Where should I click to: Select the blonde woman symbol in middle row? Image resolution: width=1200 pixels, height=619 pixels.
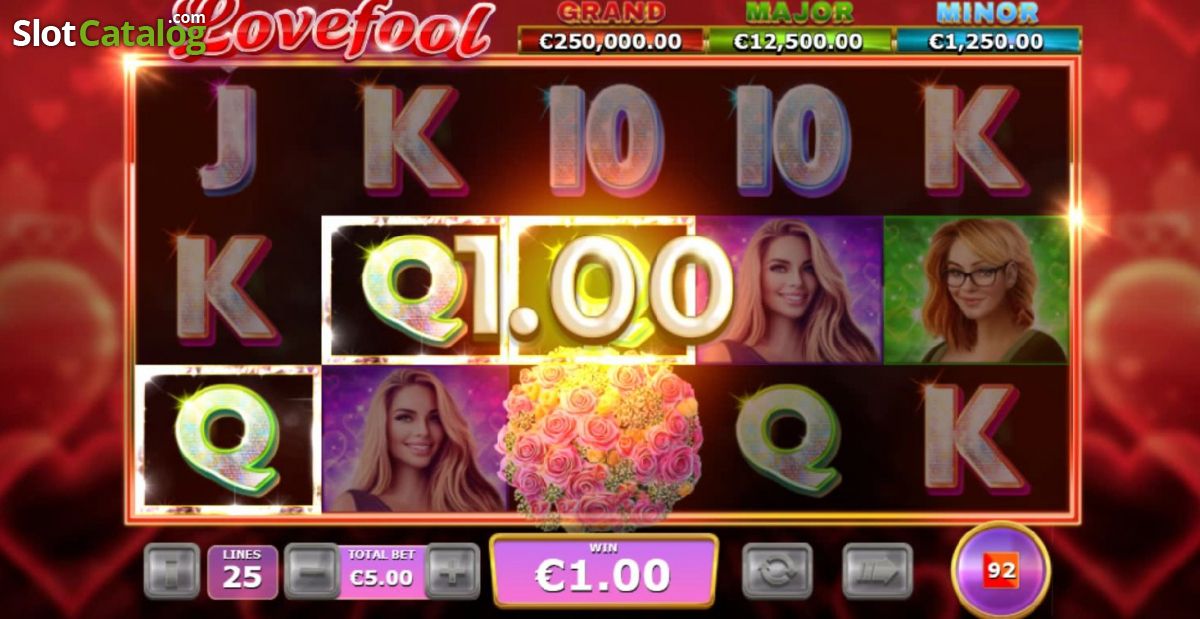point(790,290)
